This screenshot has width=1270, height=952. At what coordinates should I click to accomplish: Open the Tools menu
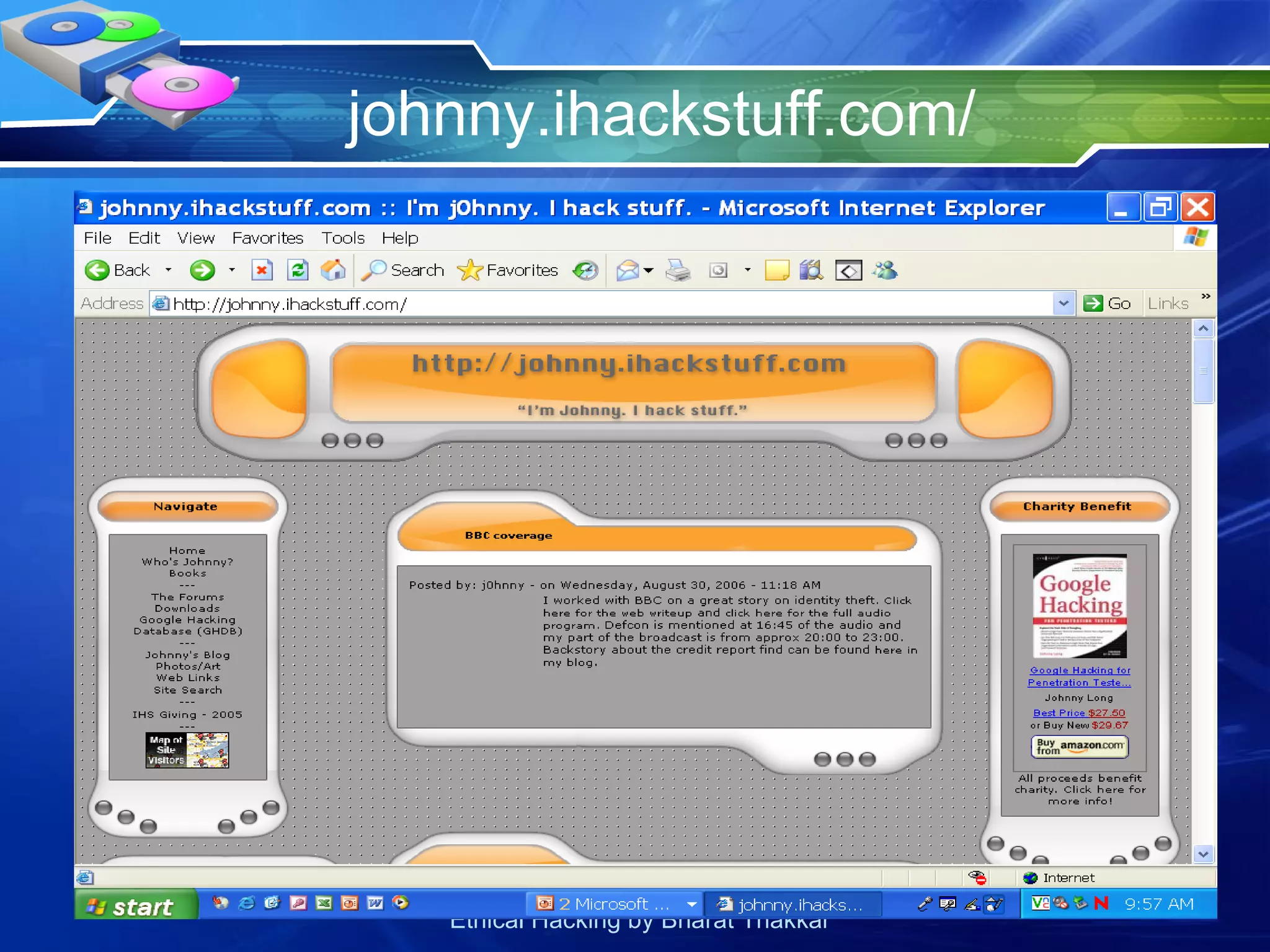(x=342, y=238)
